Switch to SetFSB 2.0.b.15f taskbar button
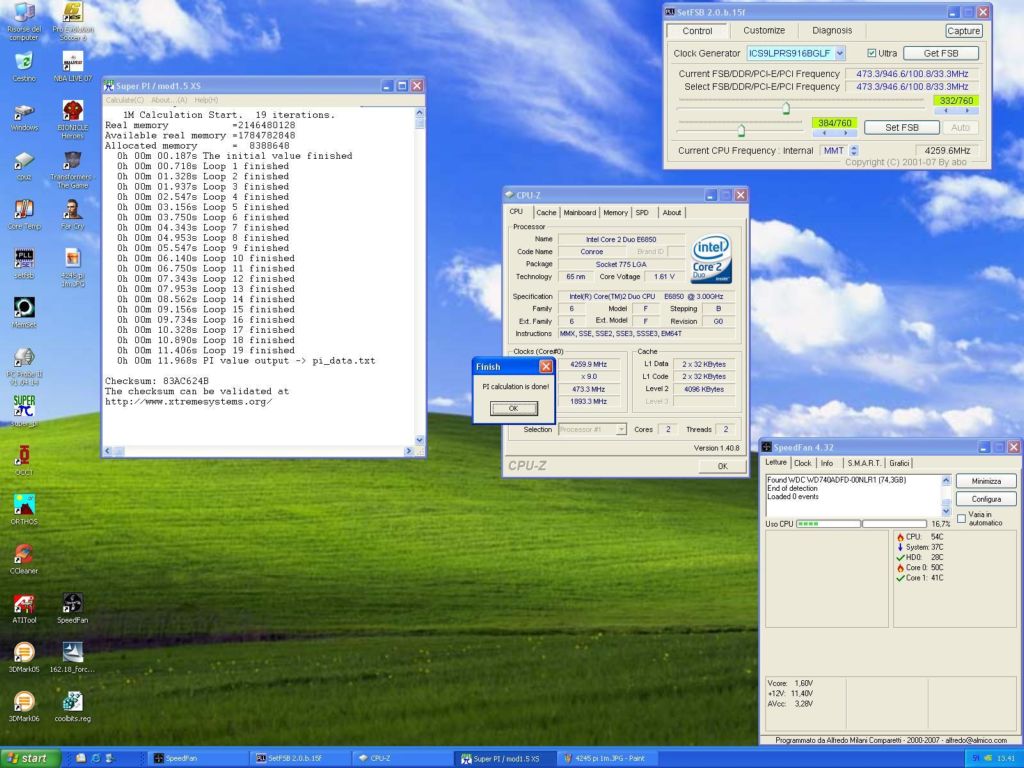The width and height of the screenshot is (1024, 768). (299, 758)
